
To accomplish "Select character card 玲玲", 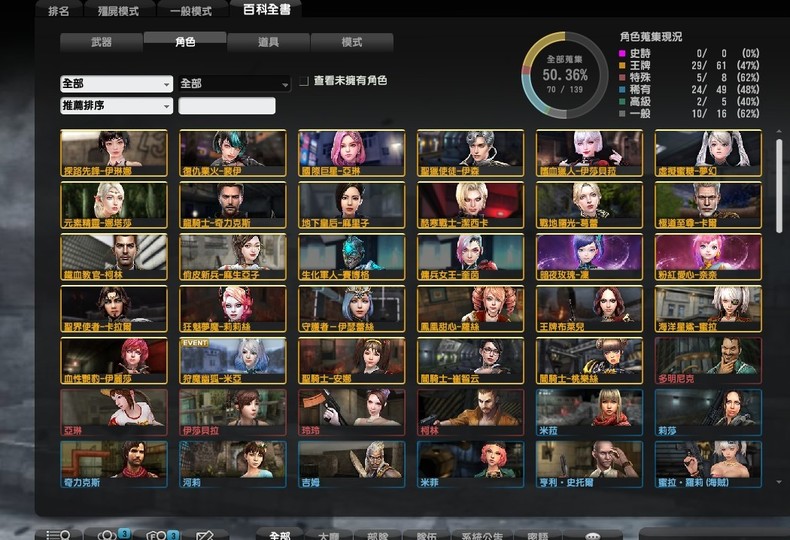I will point(352,413).
